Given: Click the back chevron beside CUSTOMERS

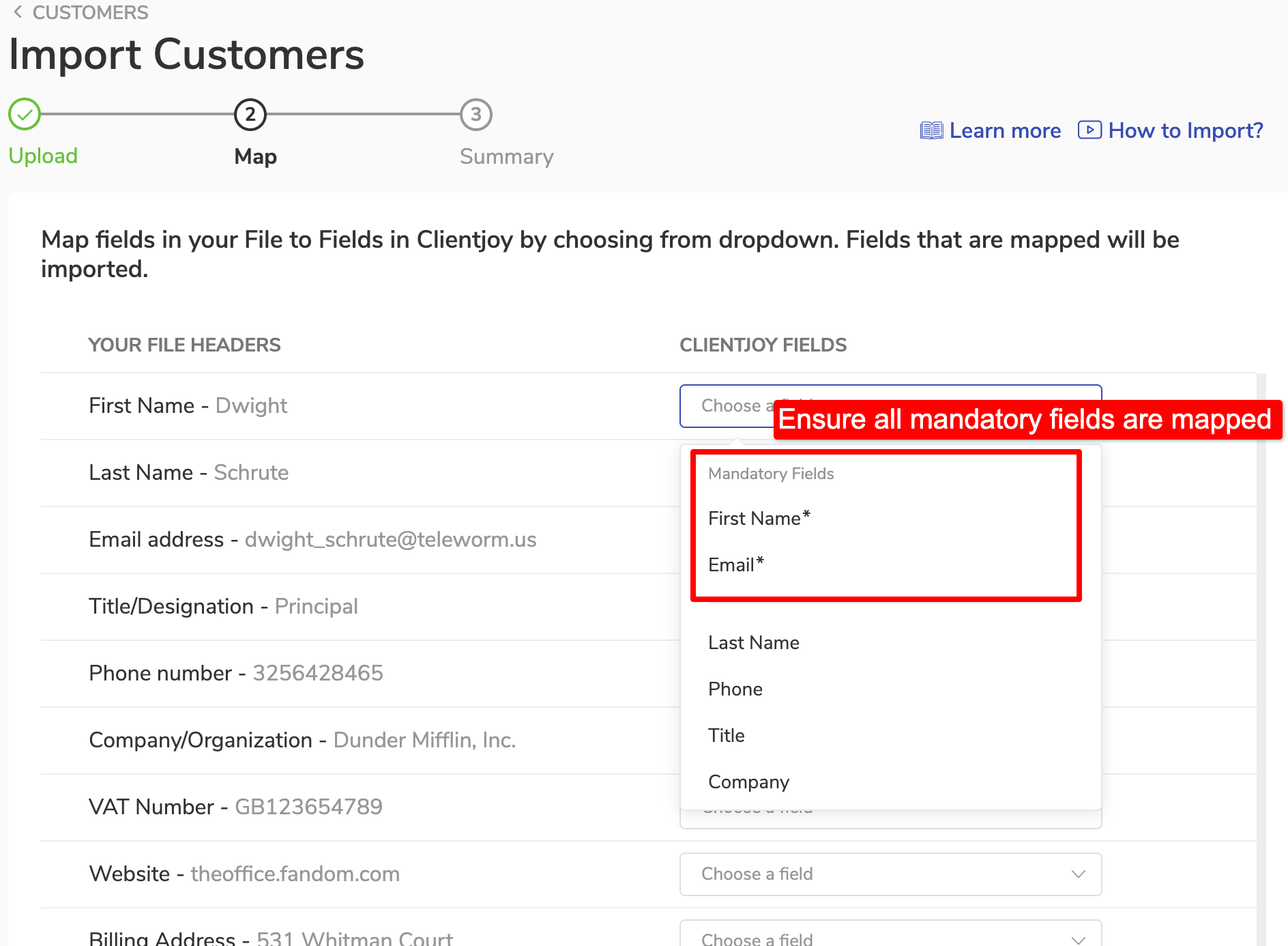Looking at the screenshot, I should [x=18, y=12].
